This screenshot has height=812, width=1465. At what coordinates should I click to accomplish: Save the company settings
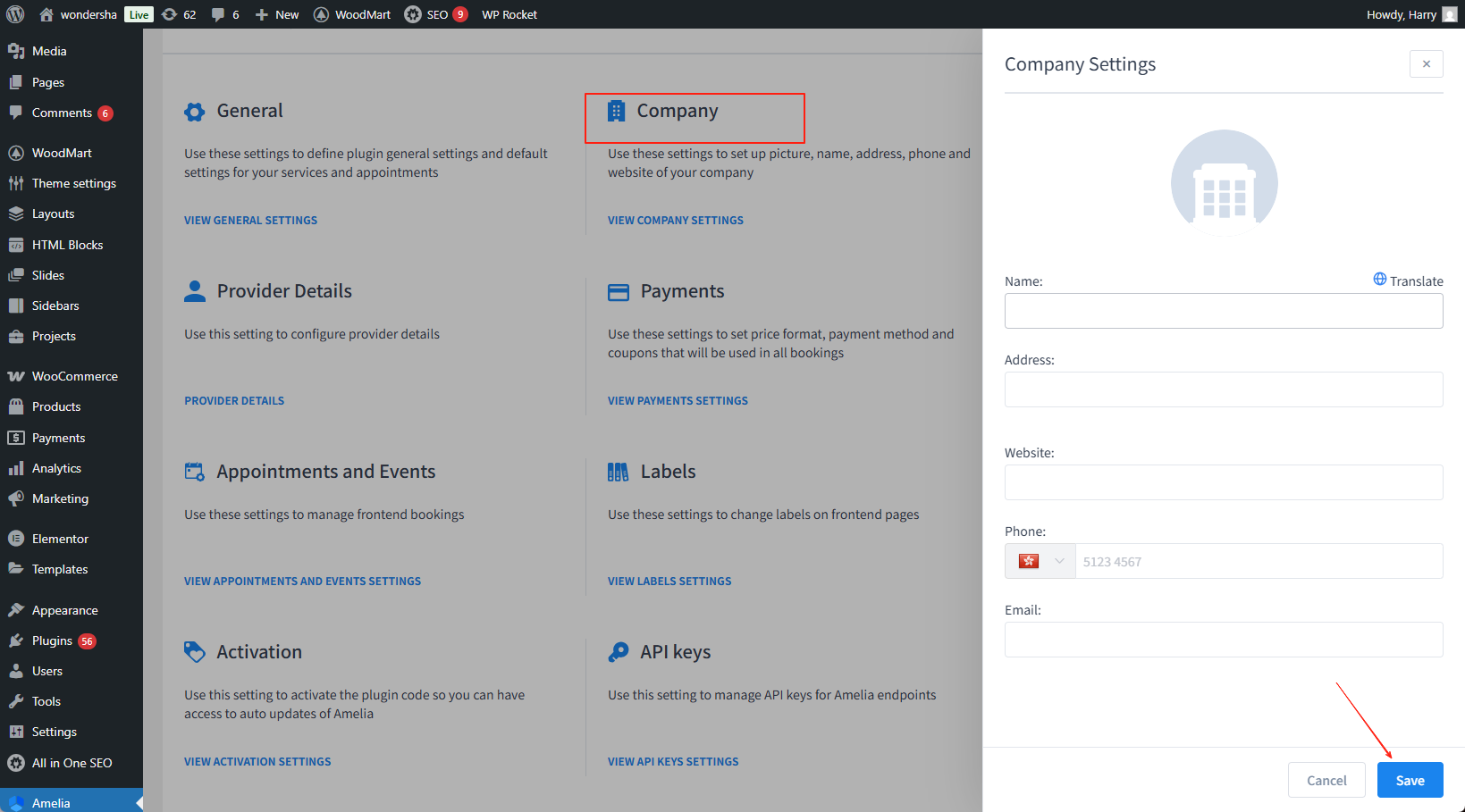pos(1410,780)
